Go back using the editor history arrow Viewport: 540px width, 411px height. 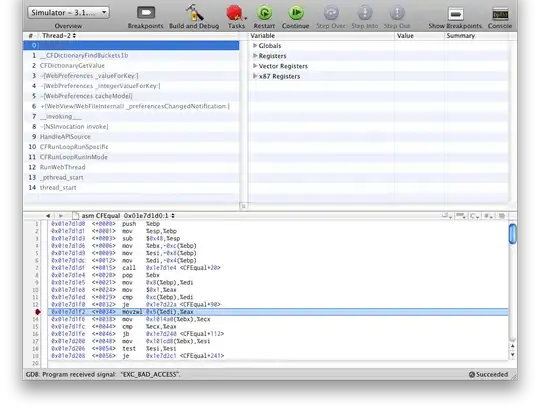pyautogui.click(x=48, y=216)
